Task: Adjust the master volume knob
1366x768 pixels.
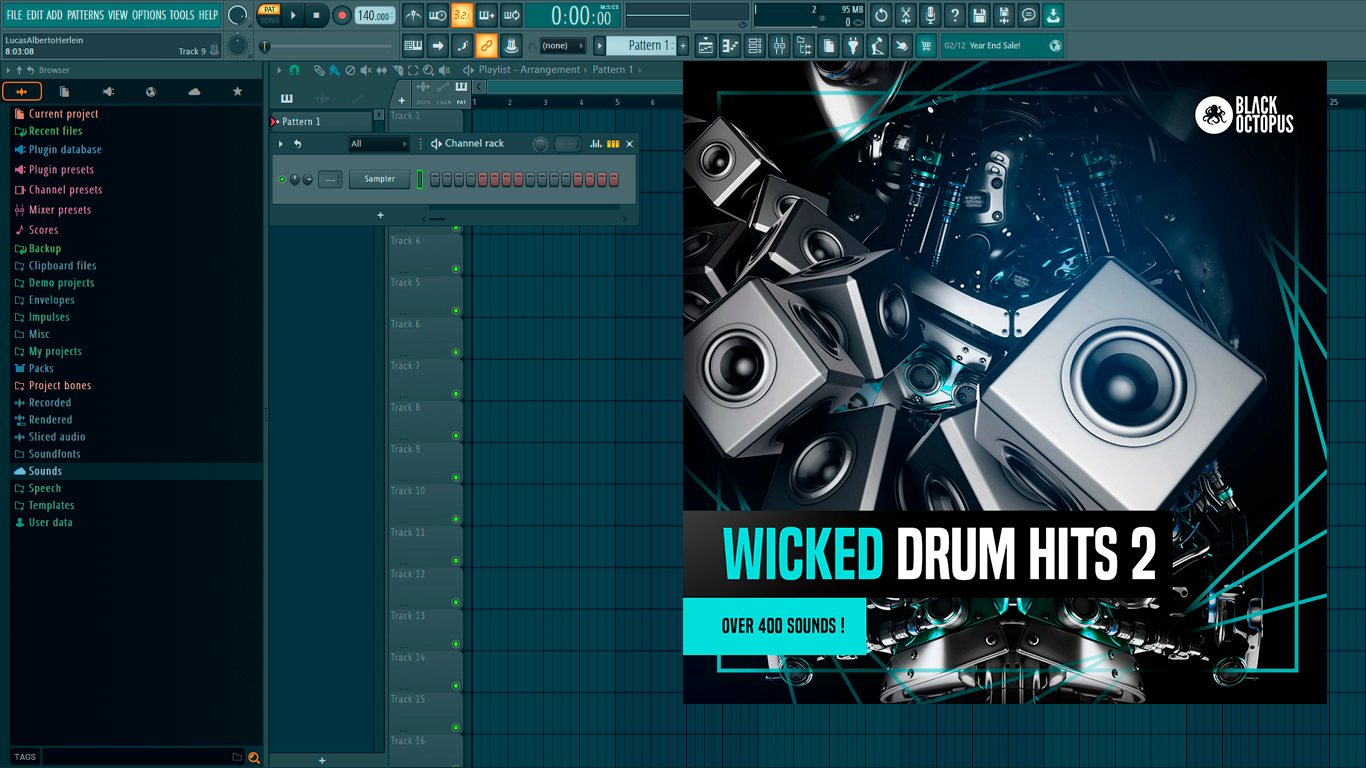Action: pyautogui.click(x=238, y=15)
